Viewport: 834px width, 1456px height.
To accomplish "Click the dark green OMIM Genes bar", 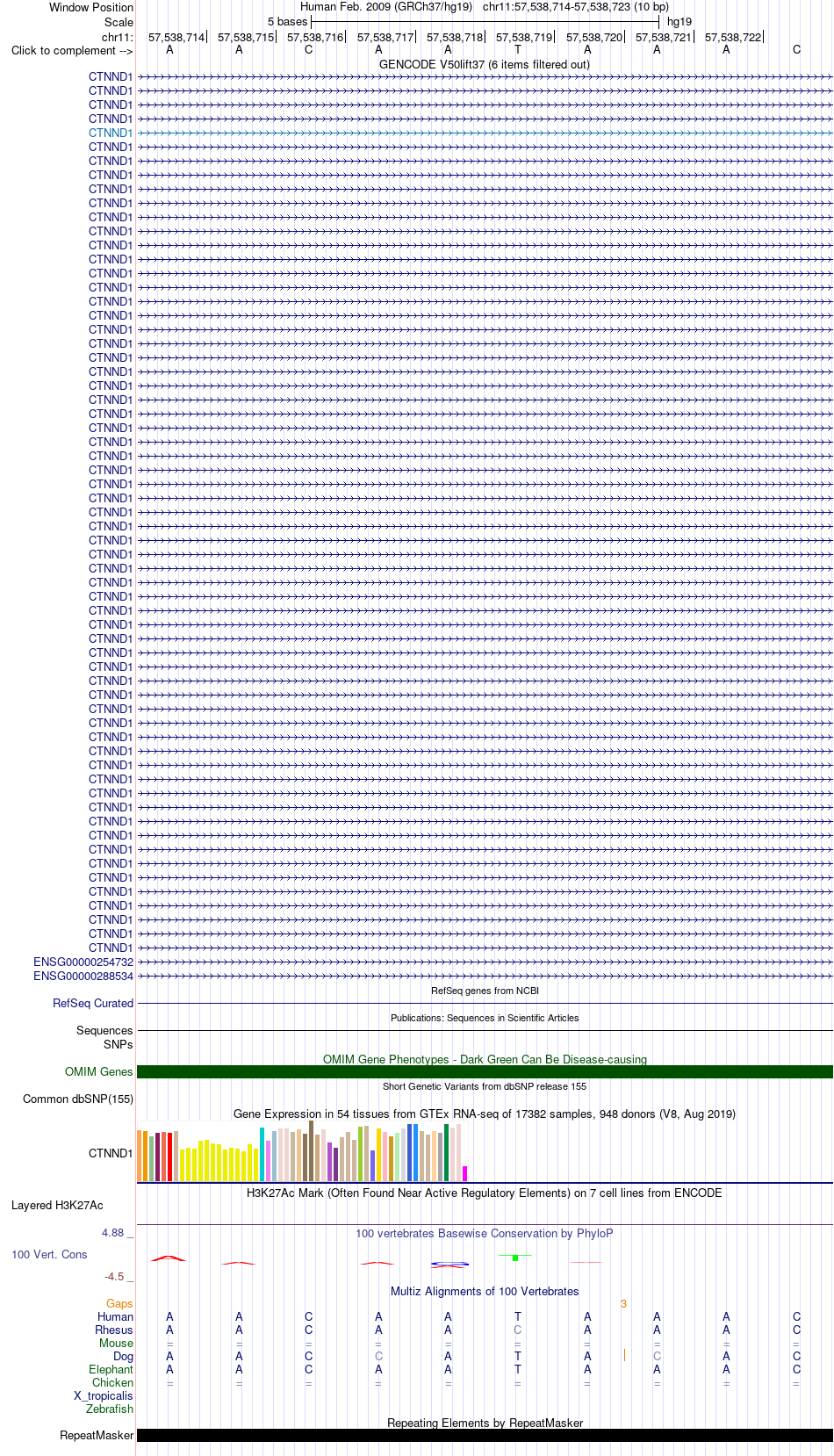I will click(485, 1071).
